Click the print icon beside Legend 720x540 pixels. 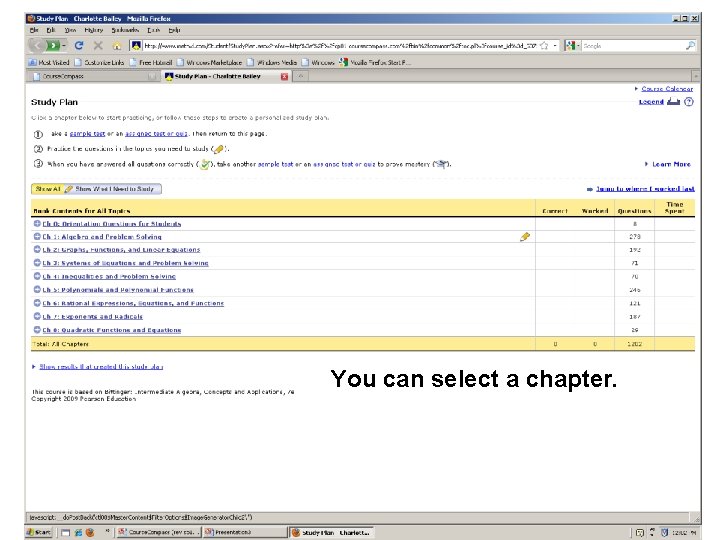pyautogui.click(x=673, y=101)
